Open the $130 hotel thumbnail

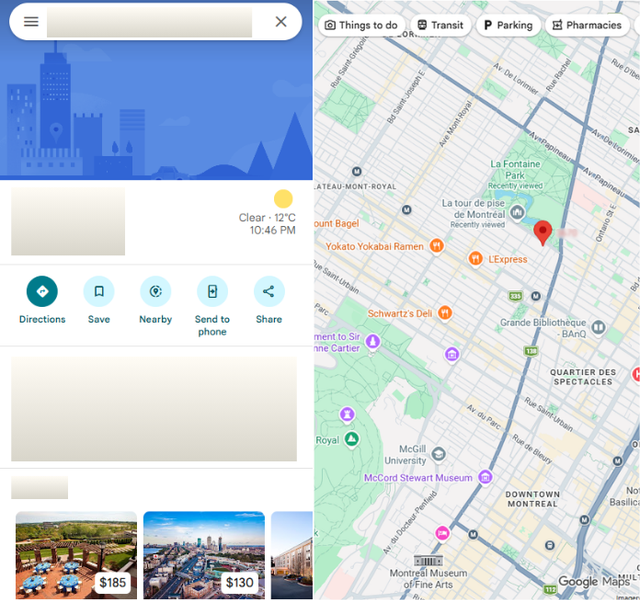point(204,555)
